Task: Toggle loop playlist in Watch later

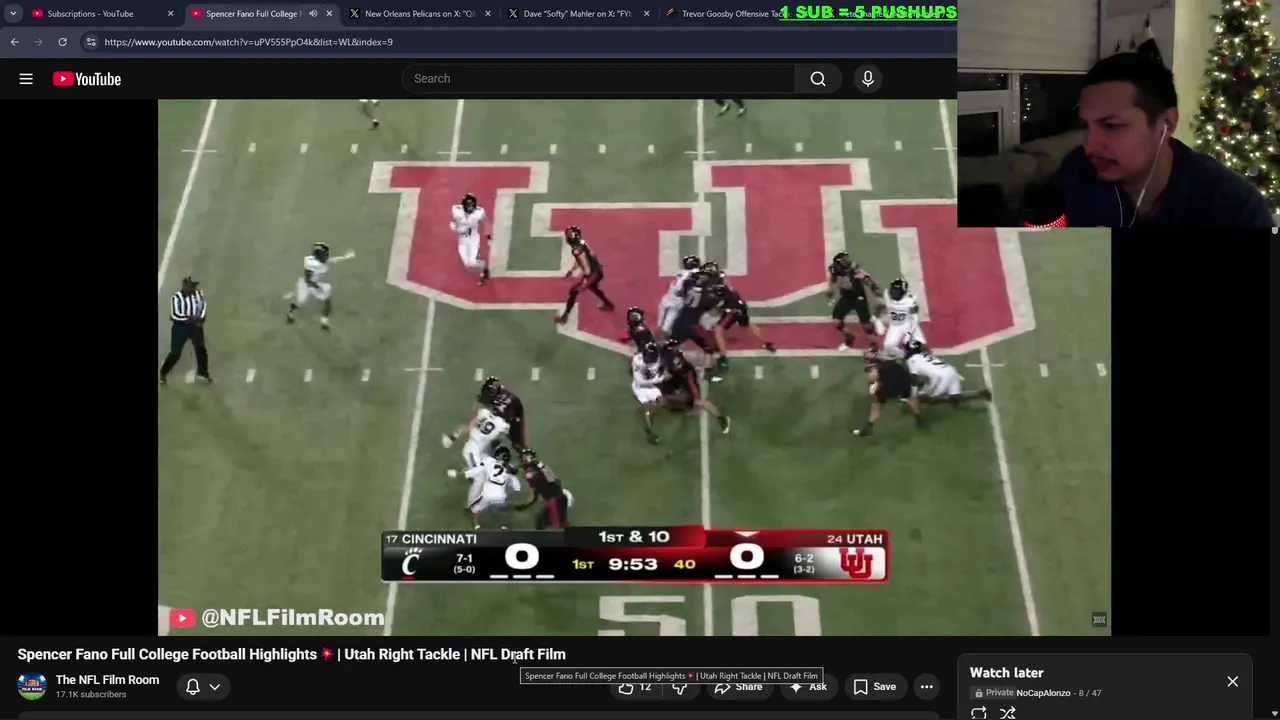Action: [x=979, y=713]
